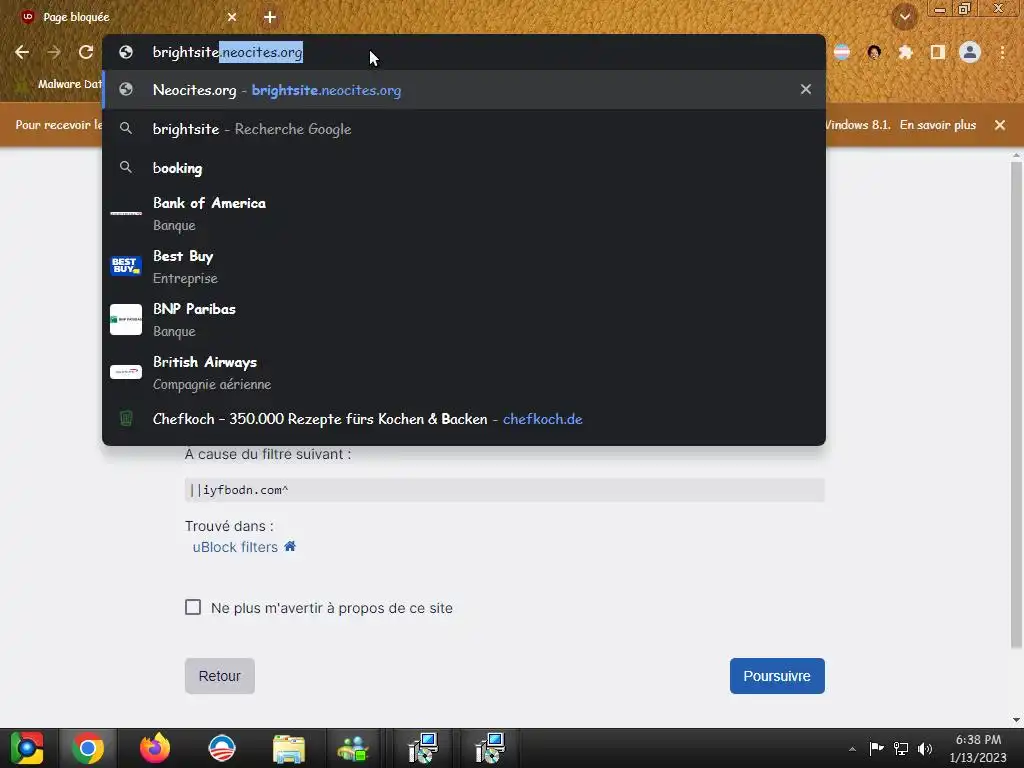Screen dimensions: 1024x768
Task: Click the iyfbodn.com filter text
Action: click(239, 490)
